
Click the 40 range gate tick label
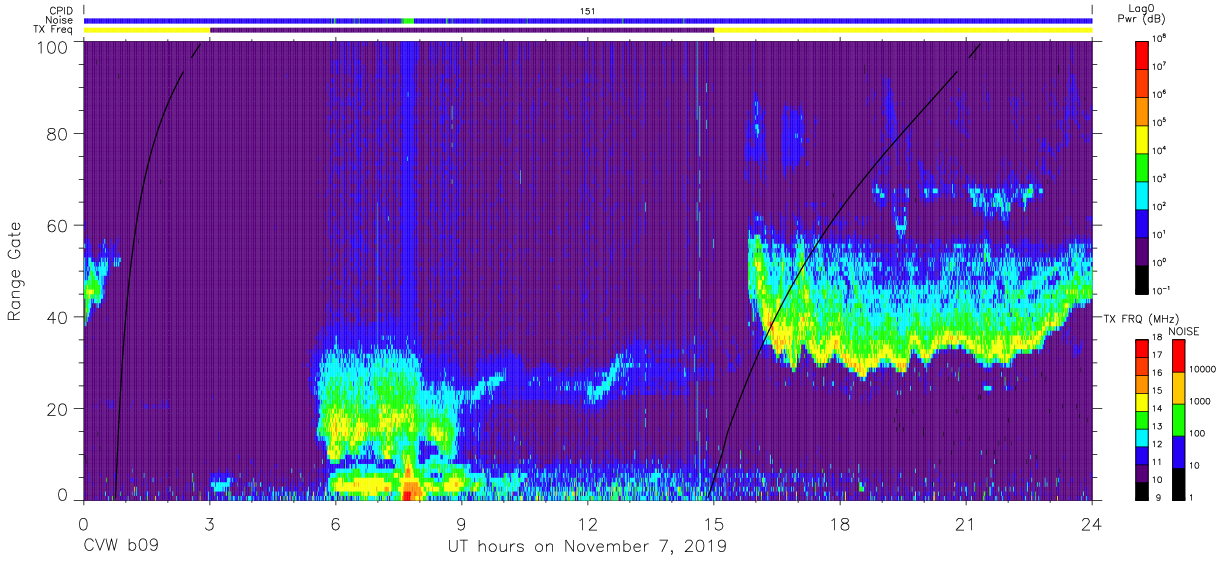pos(58,317)
